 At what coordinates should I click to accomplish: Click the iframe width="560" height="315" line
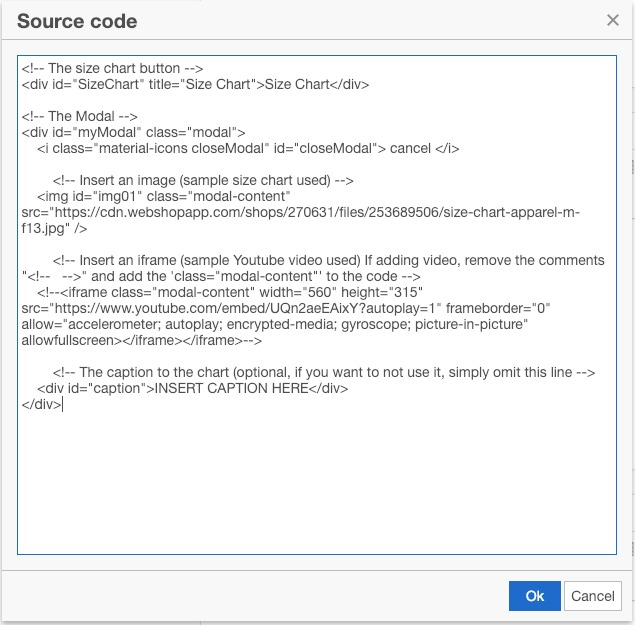coord(230,292)
